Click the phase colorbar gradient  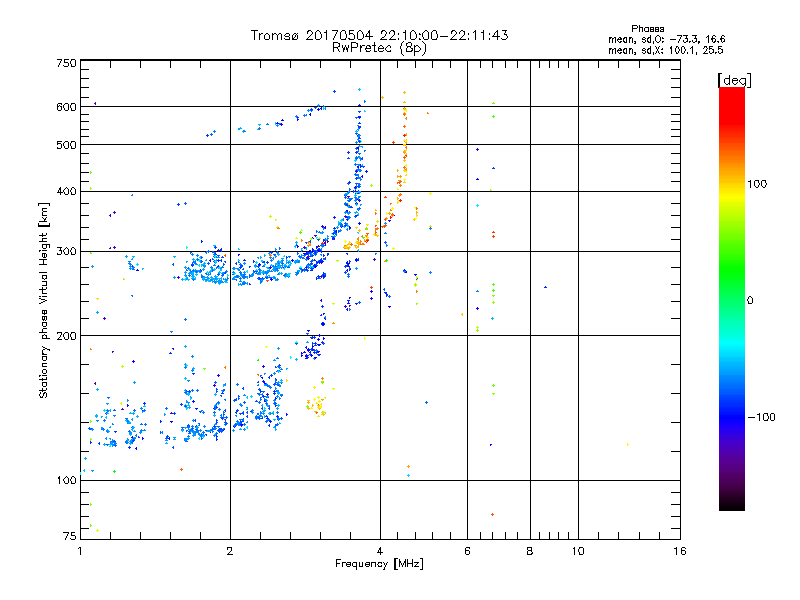point(732,298)
